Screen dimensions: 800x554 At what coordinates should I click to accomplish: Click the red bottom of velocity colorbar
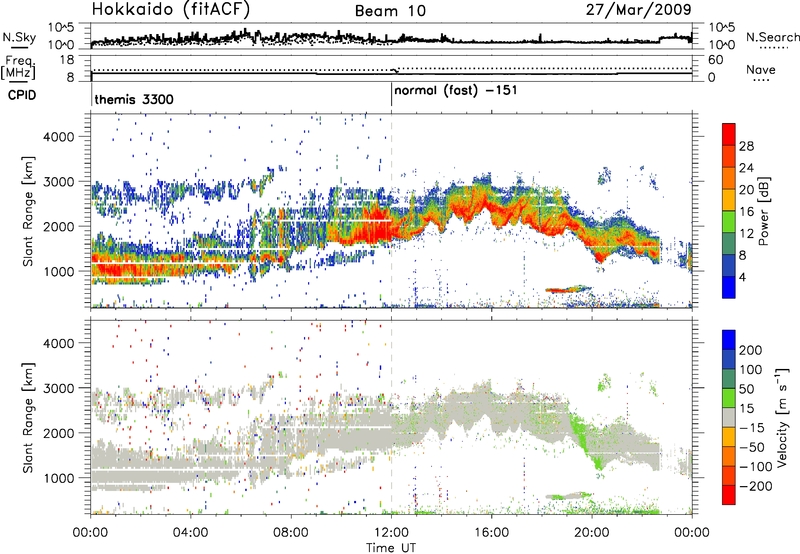click(x=729, y=495)
